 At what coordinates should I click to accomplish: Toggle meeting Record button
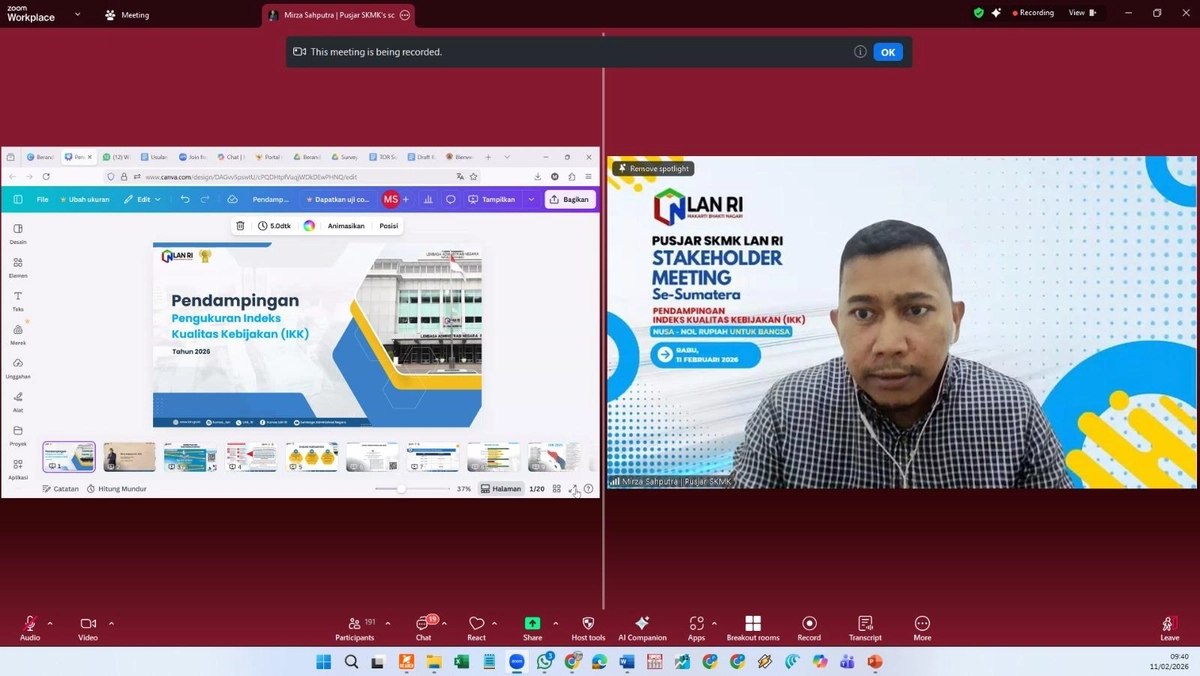(x=809, y=627)
